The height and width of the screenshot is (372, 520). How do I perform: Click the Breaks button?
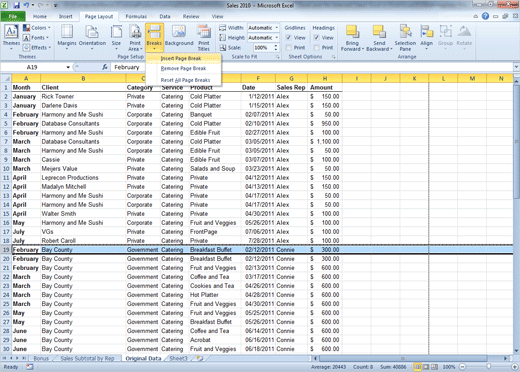pos(154,37)
